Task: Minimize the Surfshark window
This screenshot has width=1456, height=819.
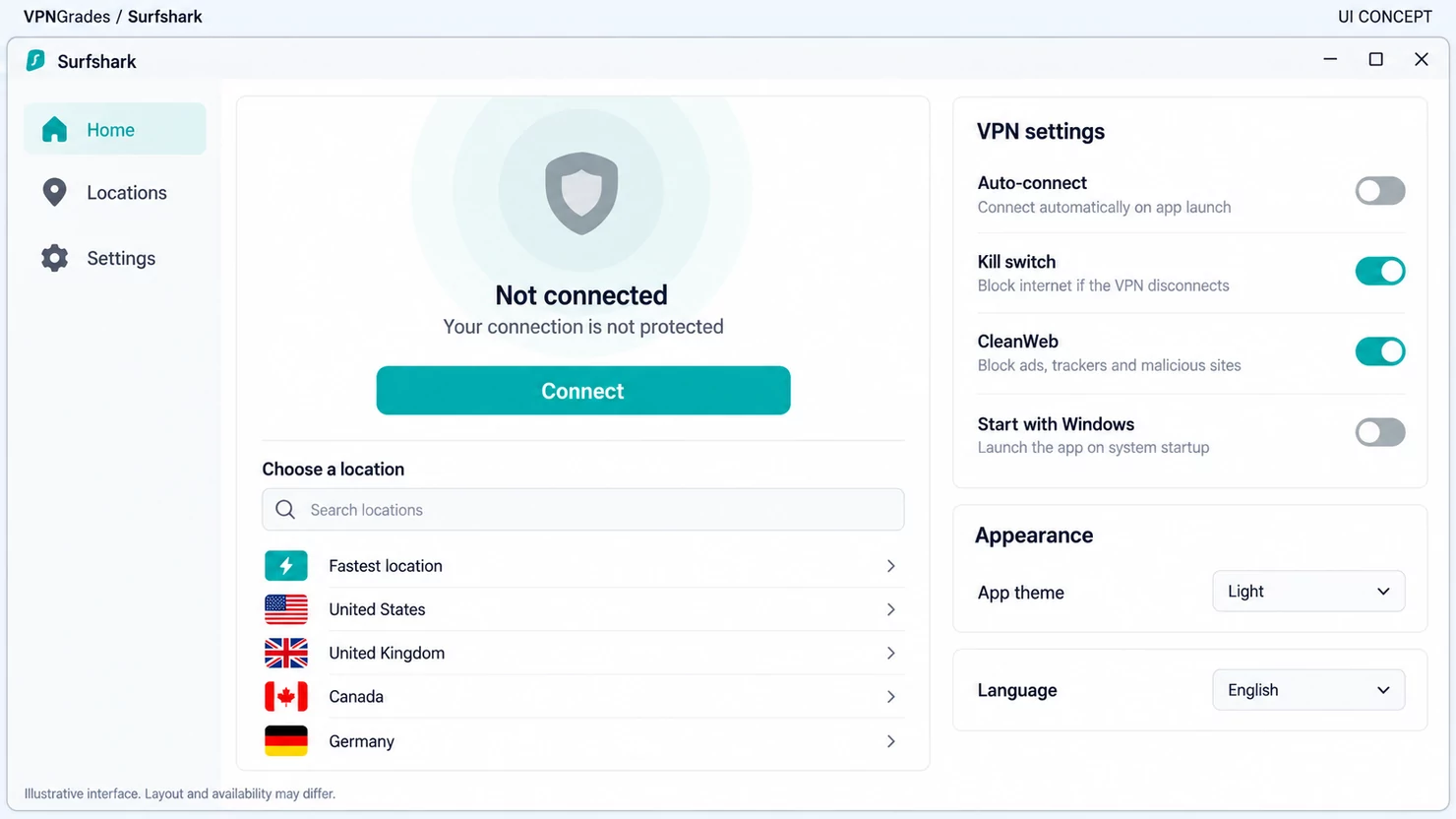Action: point(1330,59)
